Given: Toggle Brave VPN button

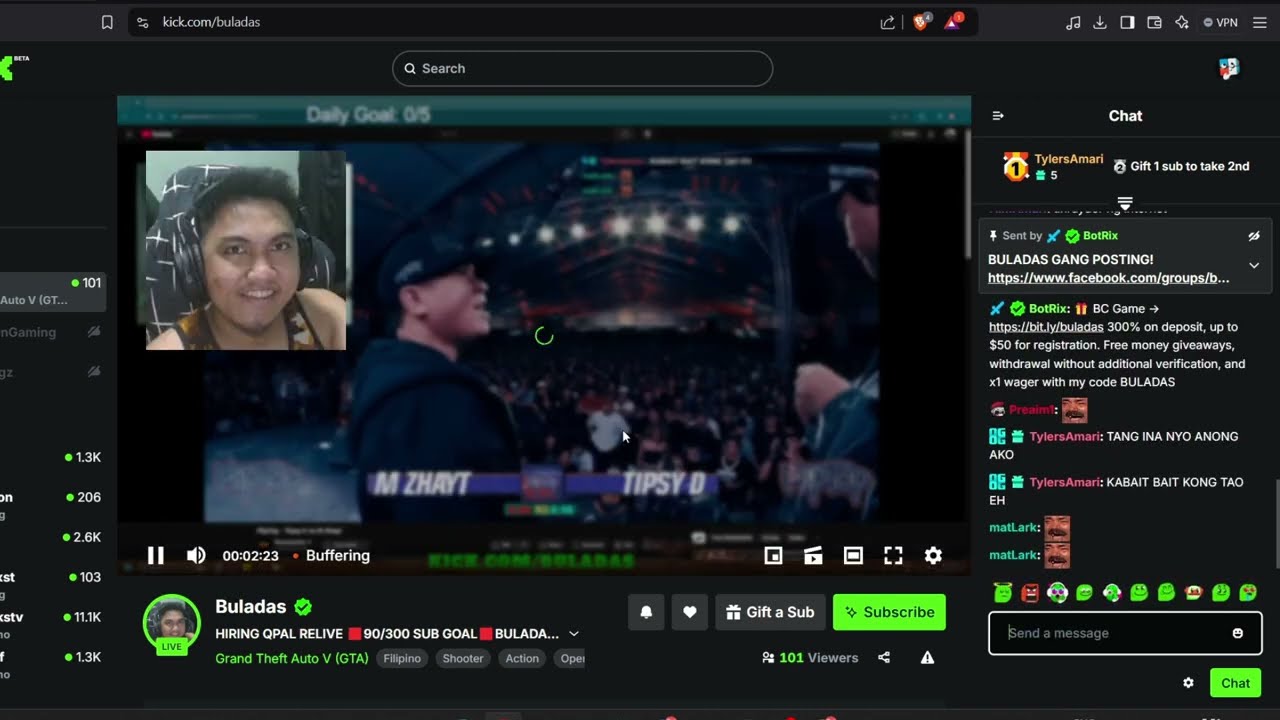Looking at the screenshot, I should click(x=1221, y=22).
